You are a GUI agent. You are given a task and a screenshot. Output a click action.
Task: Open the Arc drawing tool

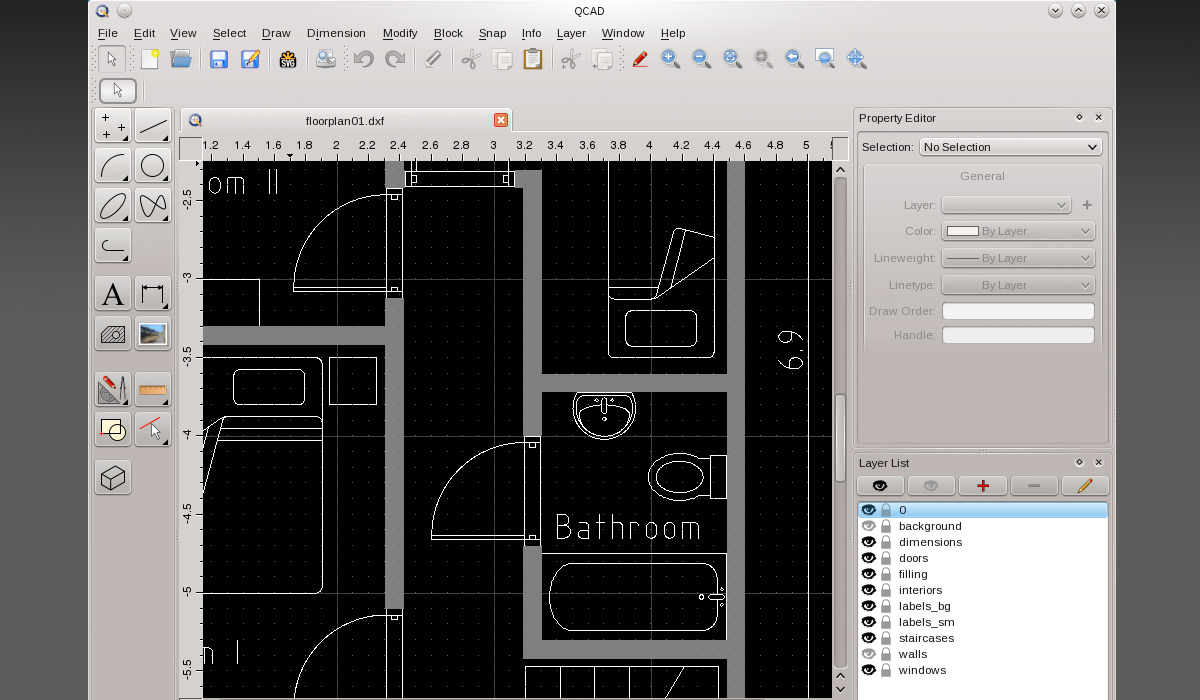coord(112,166)
